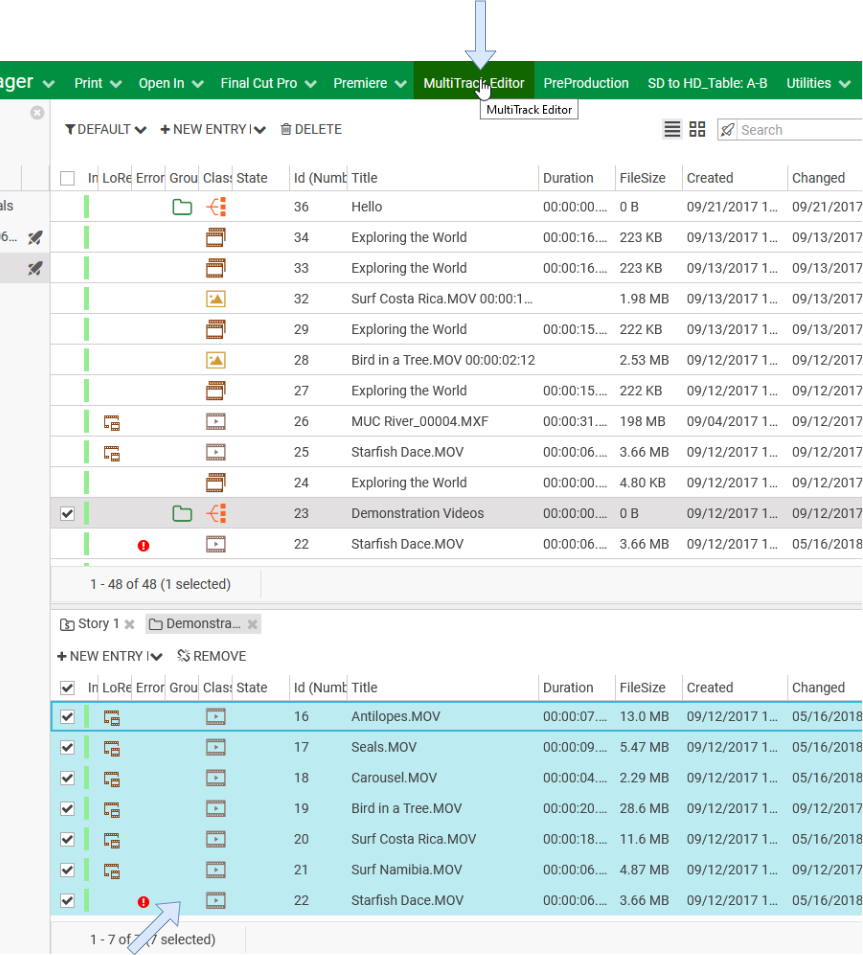Image resolution: width=863 pixels, height=955 pixels.
Task: Close the Story 1 tab
Action: pos(129,624)
